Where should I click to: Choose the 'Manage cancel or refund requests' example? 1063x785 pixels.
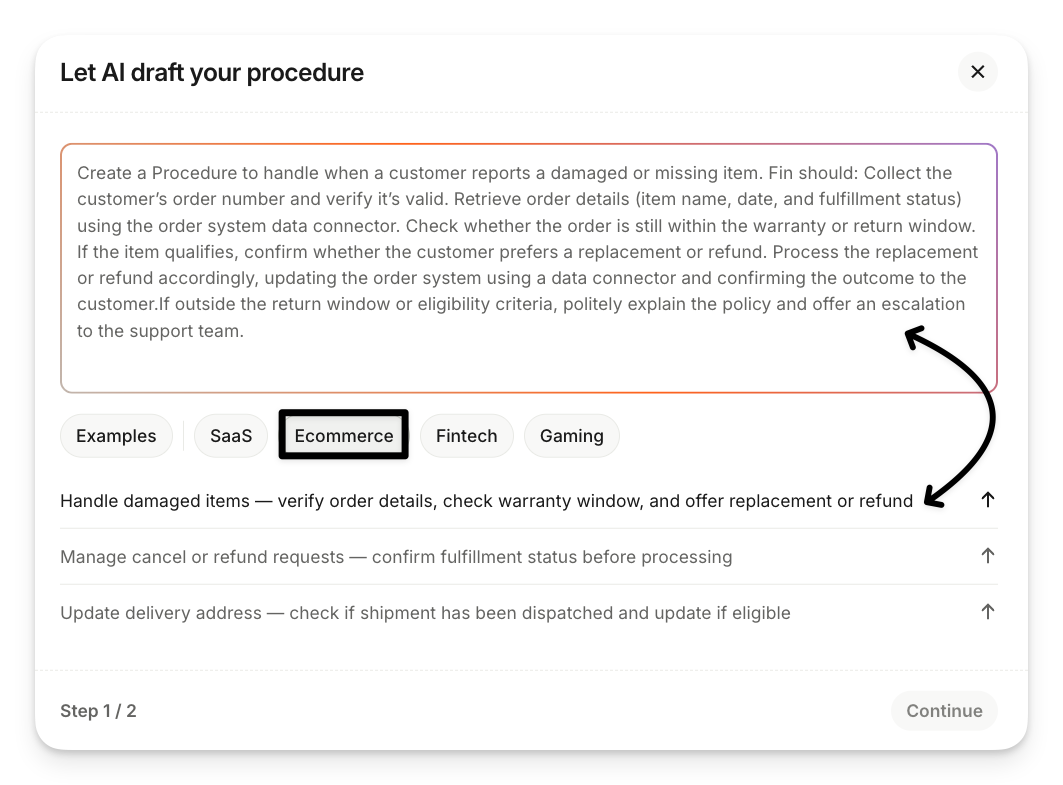[396, 557]
